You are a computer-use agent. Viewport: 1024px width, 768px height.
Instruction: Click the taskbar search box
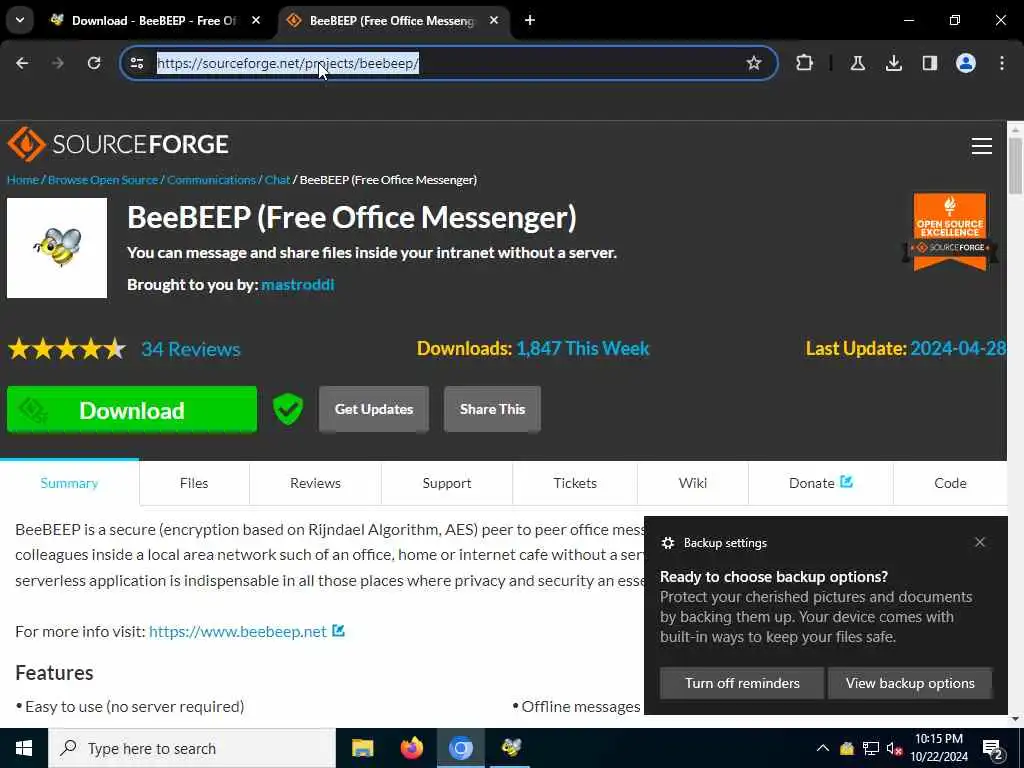tap(192, 748)
